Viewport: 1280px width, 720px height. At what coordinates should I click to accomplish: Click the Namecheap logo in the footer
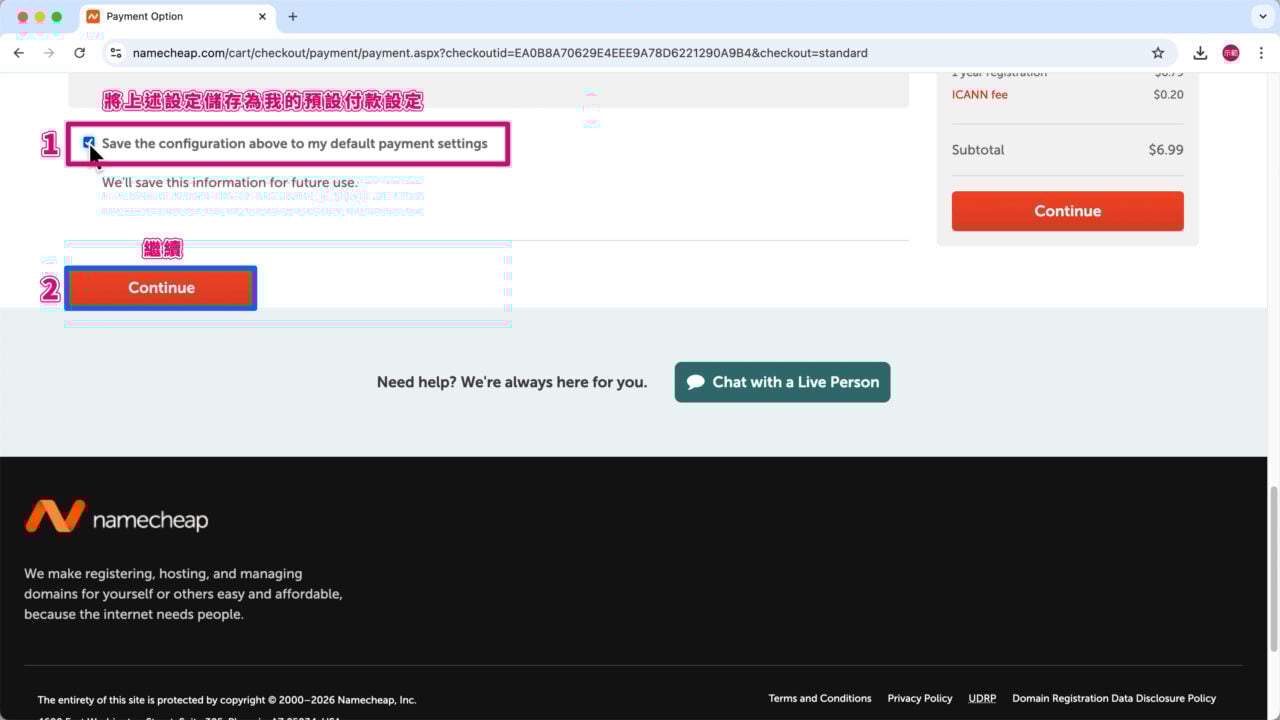pyautogui.click(x=116, y=517)
